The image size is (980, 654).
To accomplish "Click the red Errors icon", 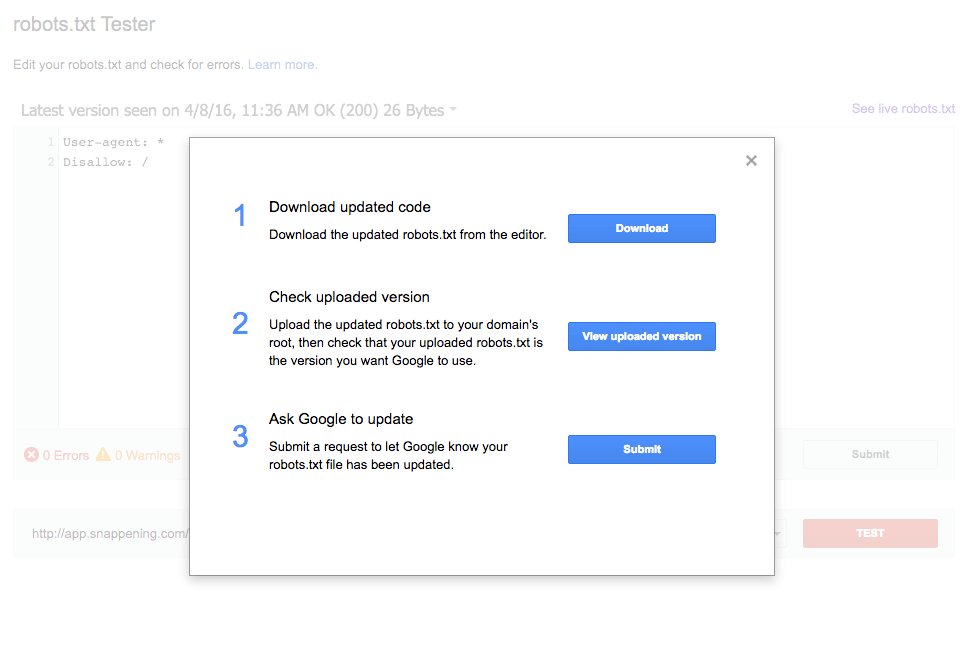I will [31, 455].
